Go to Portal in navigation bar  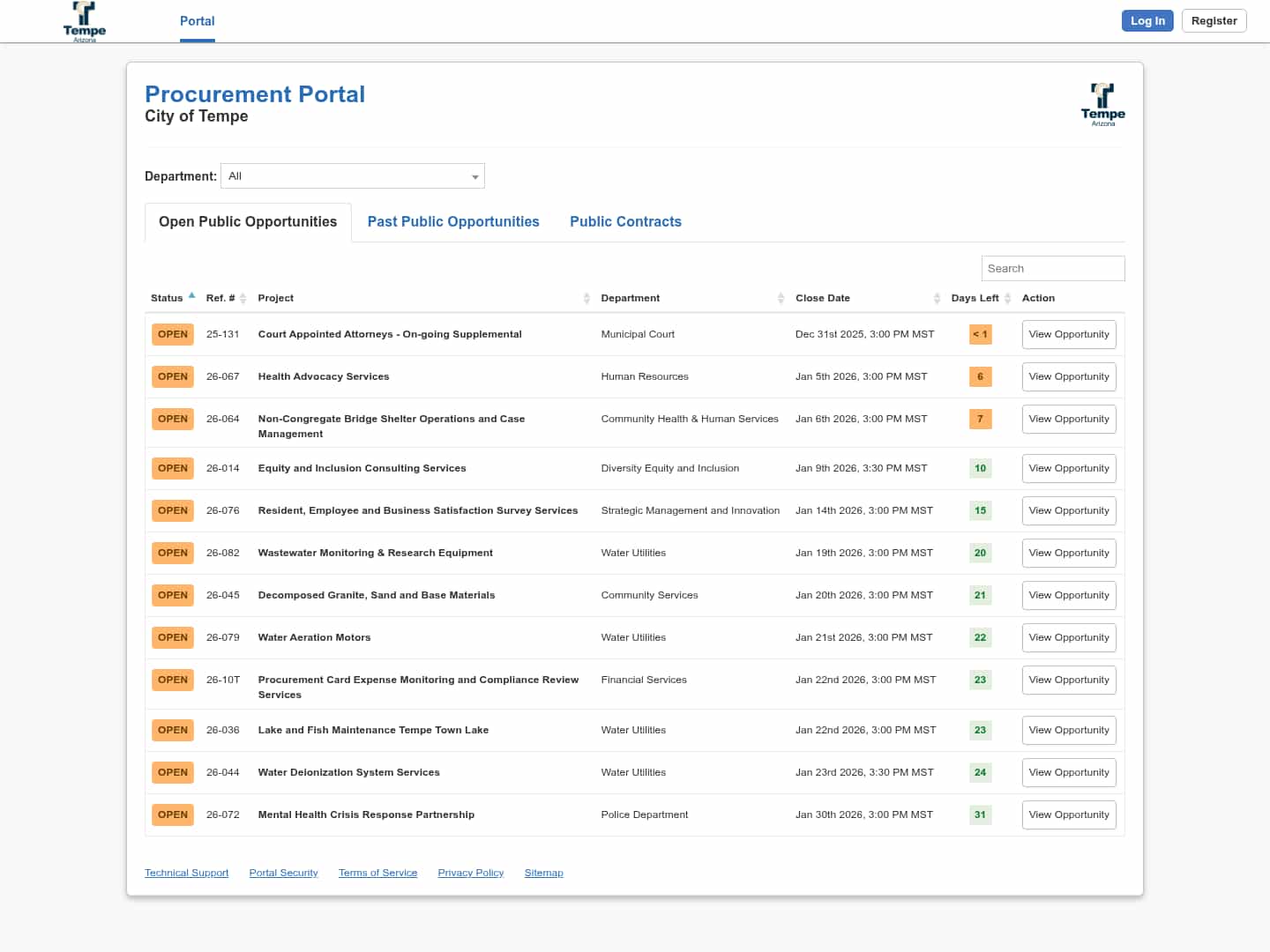point(198,21)
